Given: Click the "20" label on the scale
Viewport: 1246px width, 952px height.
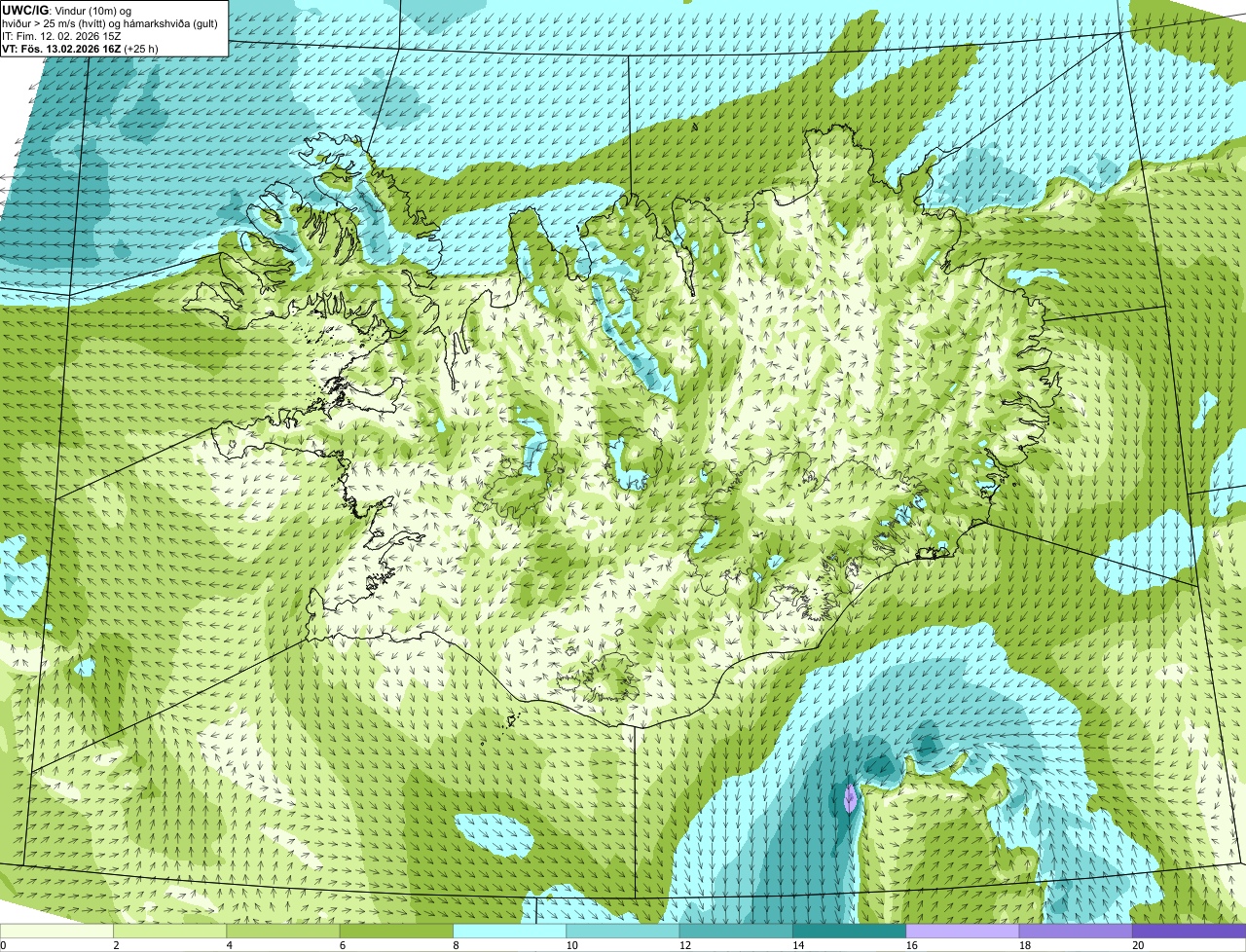Looking at the screenshot, I should [x=1138, y=945].
